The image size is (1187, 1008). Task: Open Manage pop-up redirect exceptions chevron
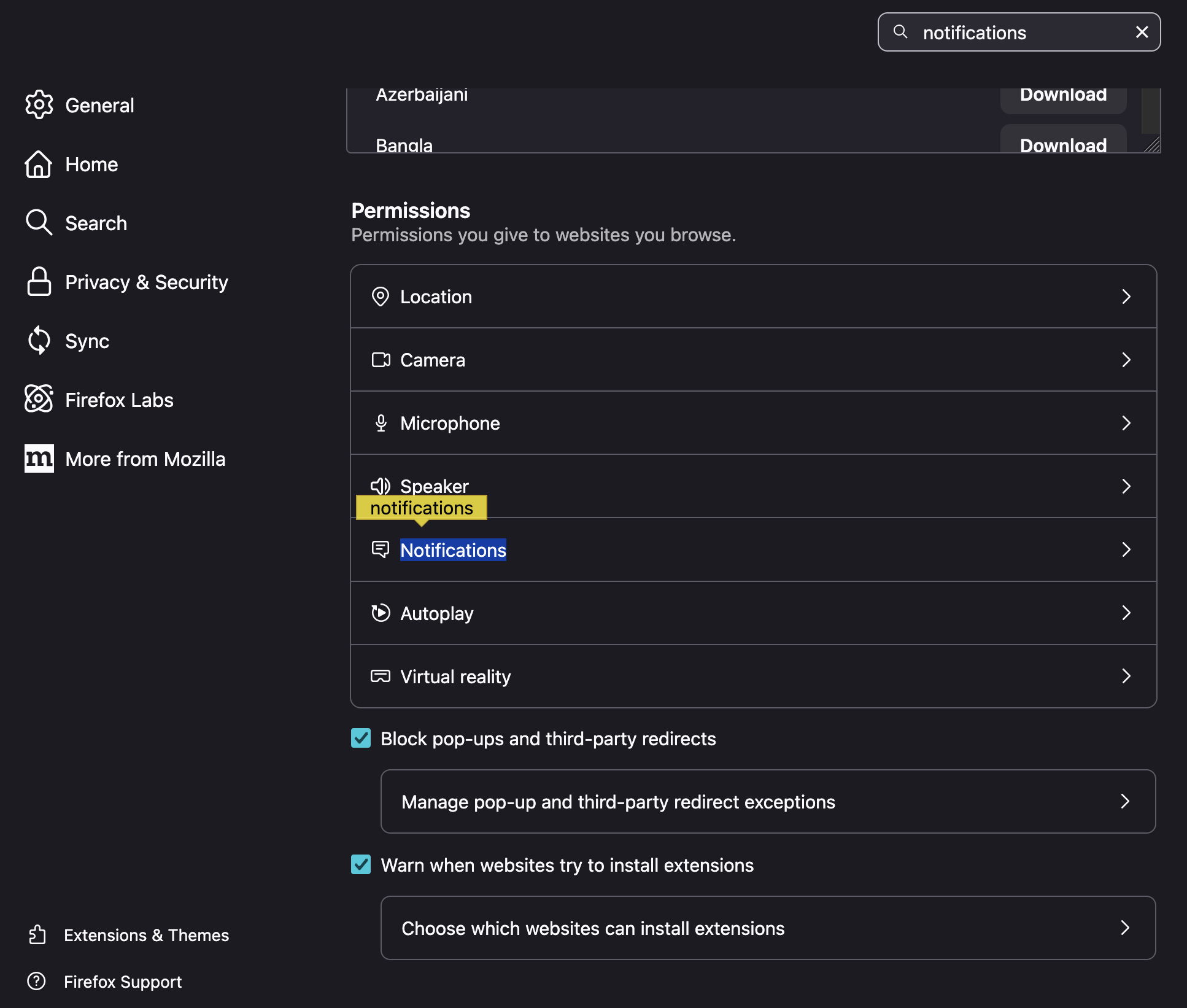click(x=1124, y=801)
